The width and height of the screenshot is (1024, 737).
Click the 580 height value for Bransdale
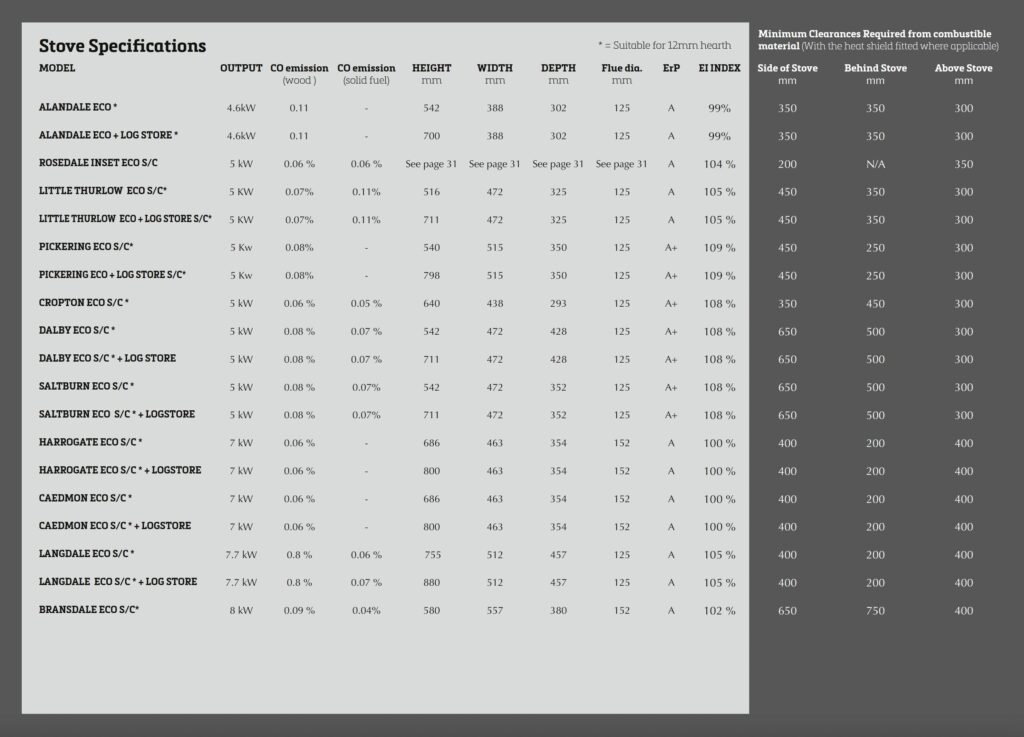(x=432, y=610)
